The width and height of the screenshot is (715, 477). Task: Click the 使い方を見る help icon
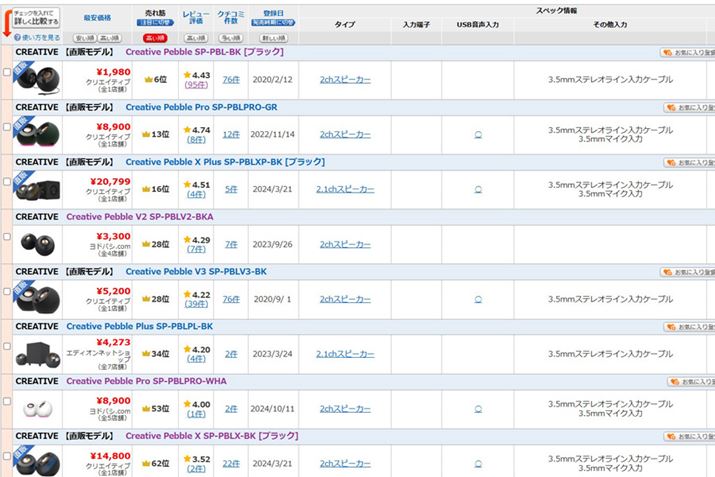point(12,37)
